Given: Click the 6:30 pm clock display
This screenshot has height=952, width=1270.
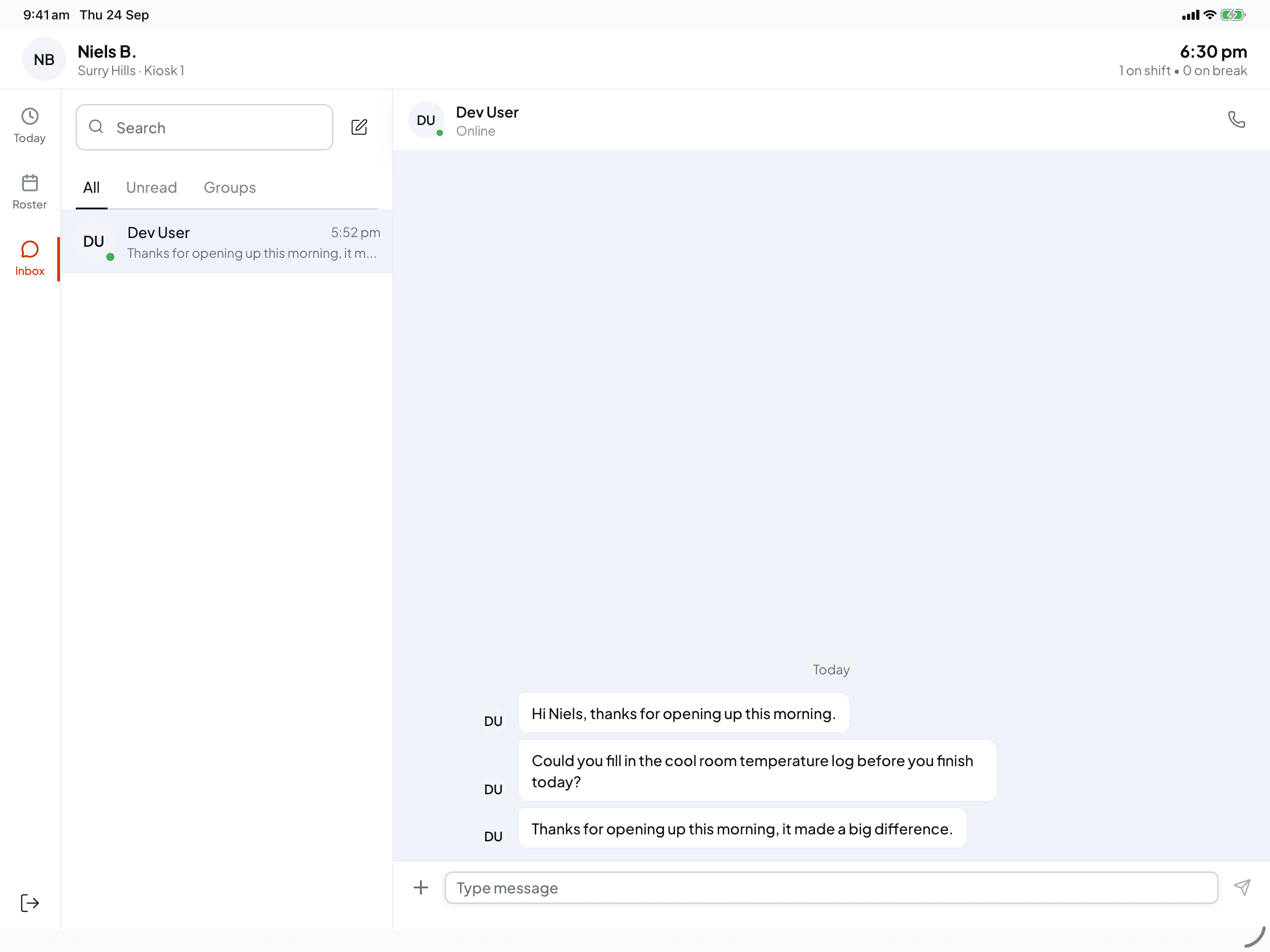Looking at the screenshot, I should [x=1213, y=52].
